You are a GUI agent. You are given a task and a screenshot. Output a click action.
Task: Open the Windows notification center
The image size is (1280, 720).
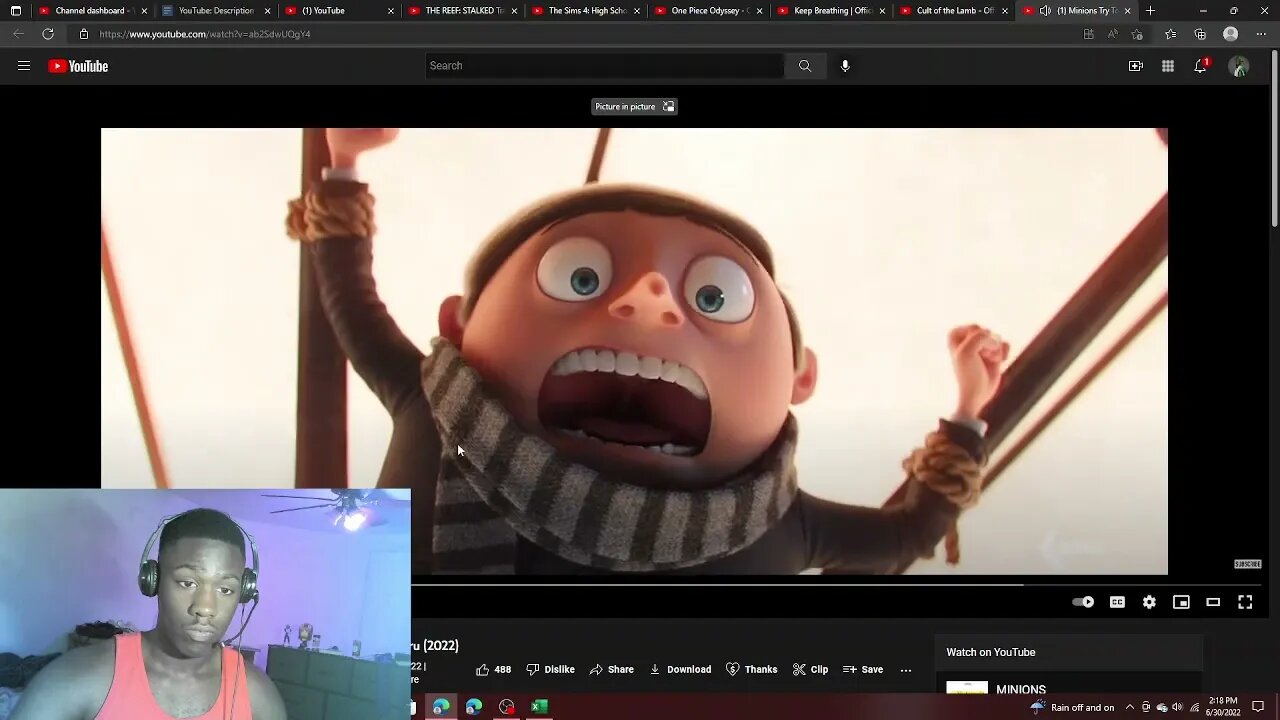[1258, 707]
